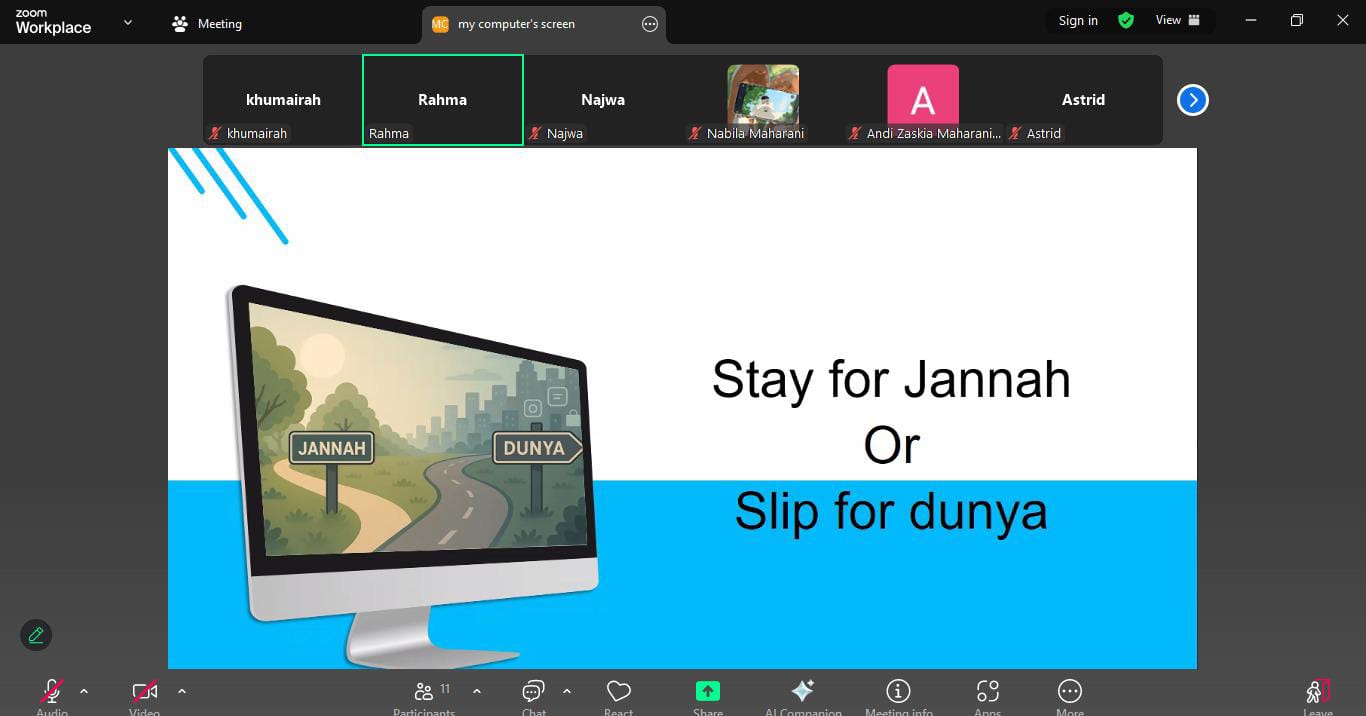Click the green encryption shield icon
This screenshot has height=716, width=1366.
tap(1126, 21)
